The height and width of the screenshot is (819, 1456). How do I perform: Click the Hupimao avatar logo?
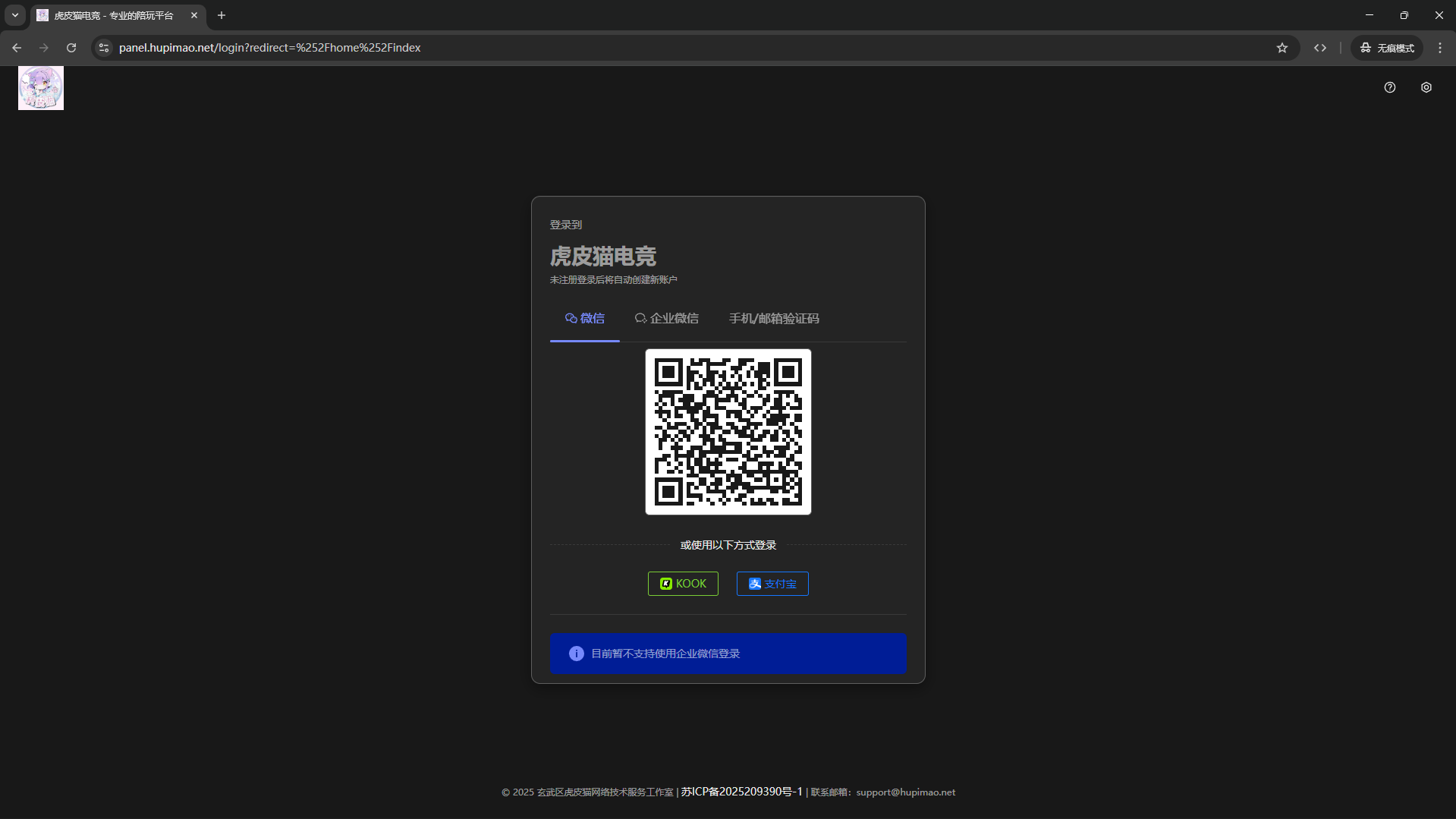tap(41, 88)
